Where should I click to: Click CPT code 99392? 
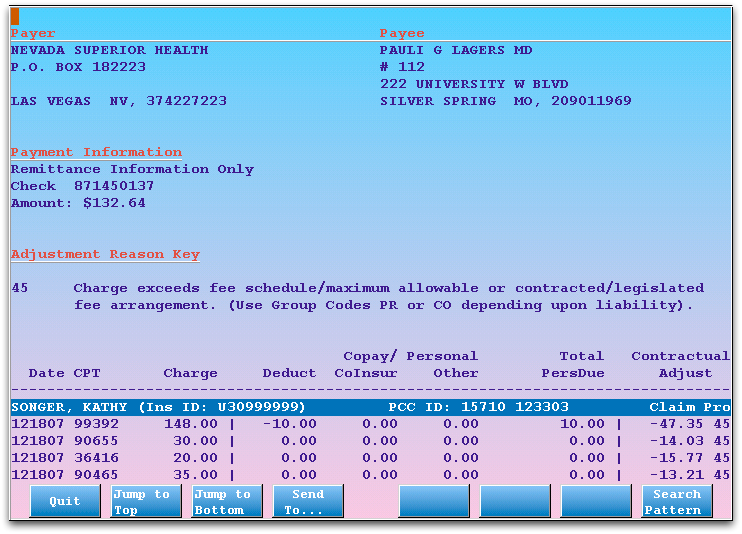[96, 424]
